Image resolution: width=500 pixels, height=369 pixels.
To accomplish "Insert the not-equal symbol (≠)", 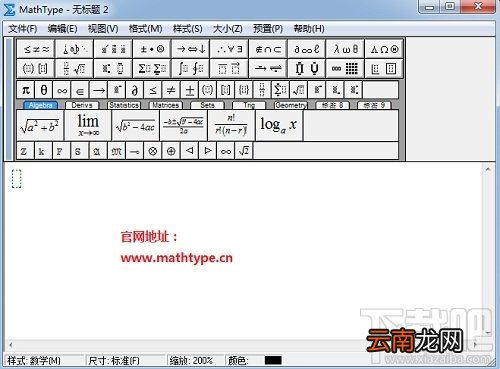I will (x=171, y=90).
